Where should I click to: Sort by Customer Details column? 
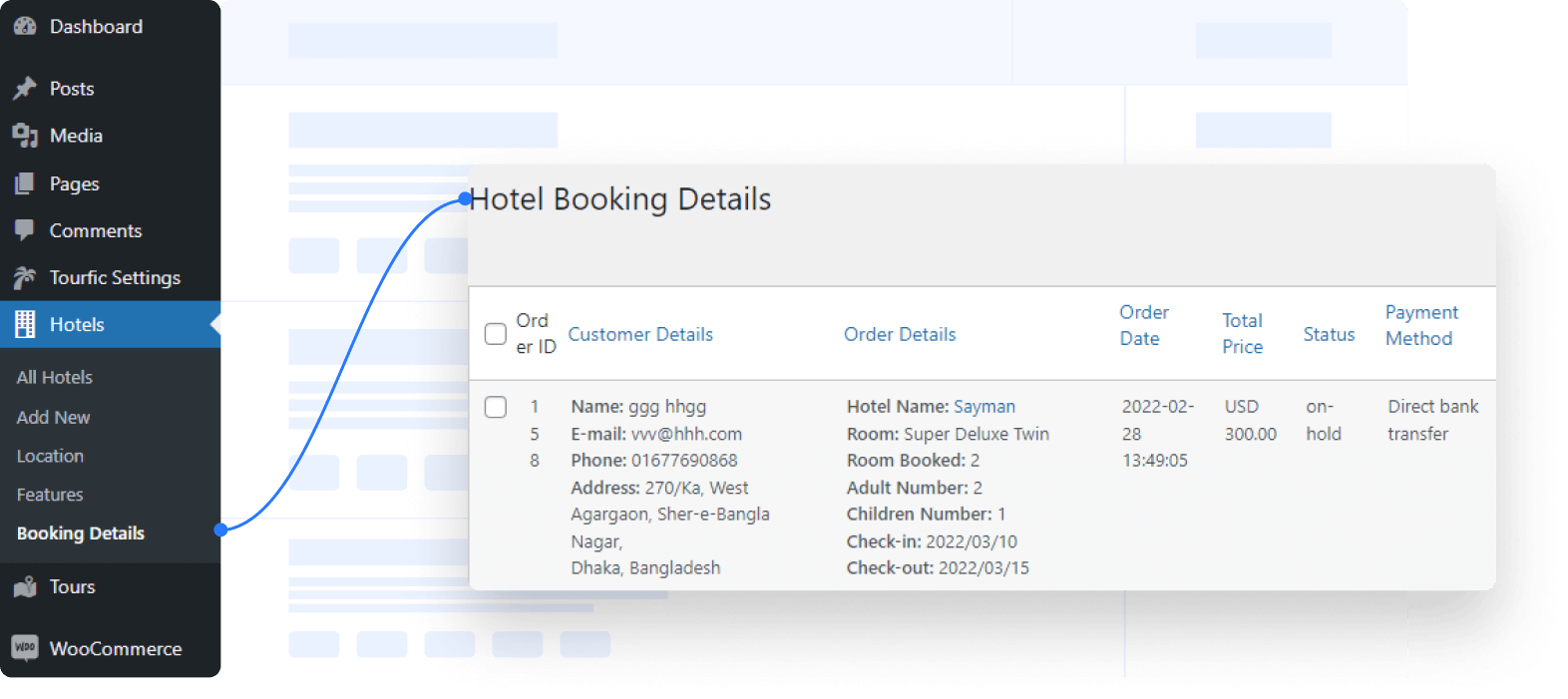tap(640, 334)
